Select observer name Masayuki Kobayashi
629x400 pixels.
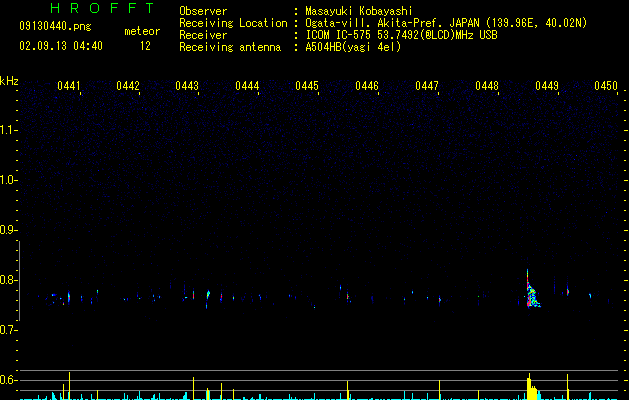click(x=359, y=11)
